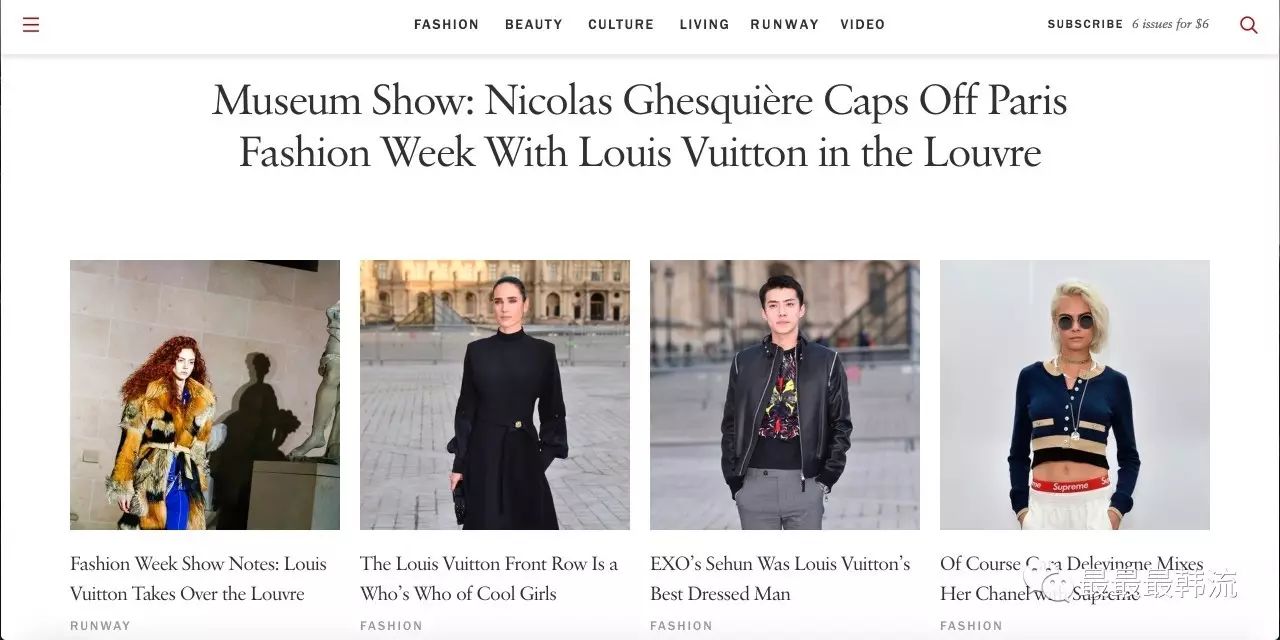Image resolution: width=1280 pixels, height=640 pixels.
Task: Select Culture in the top navigation
Action: pyautogui.click(x=621, y=25)
